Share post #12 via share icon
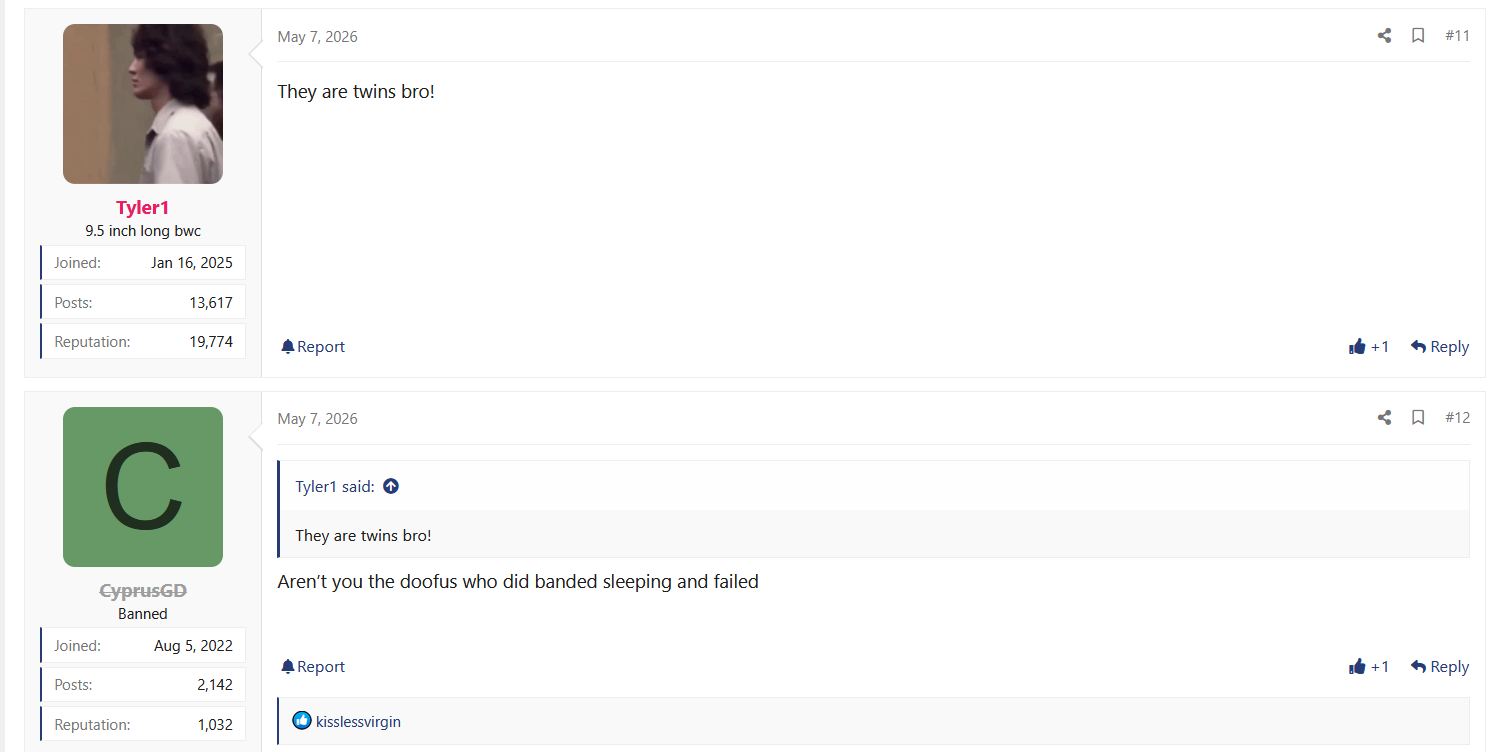The height and width of the screenshot is (752, 1492). coord(1384,418)
